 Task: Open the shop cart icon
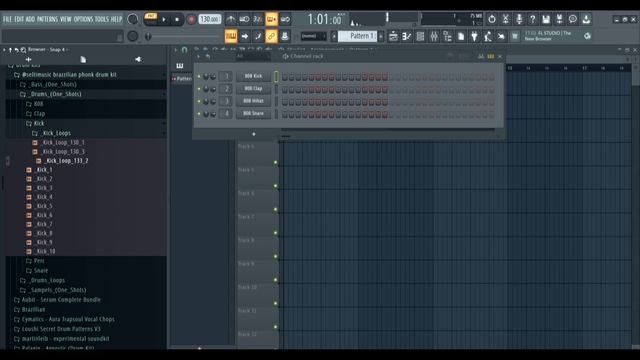515,36
